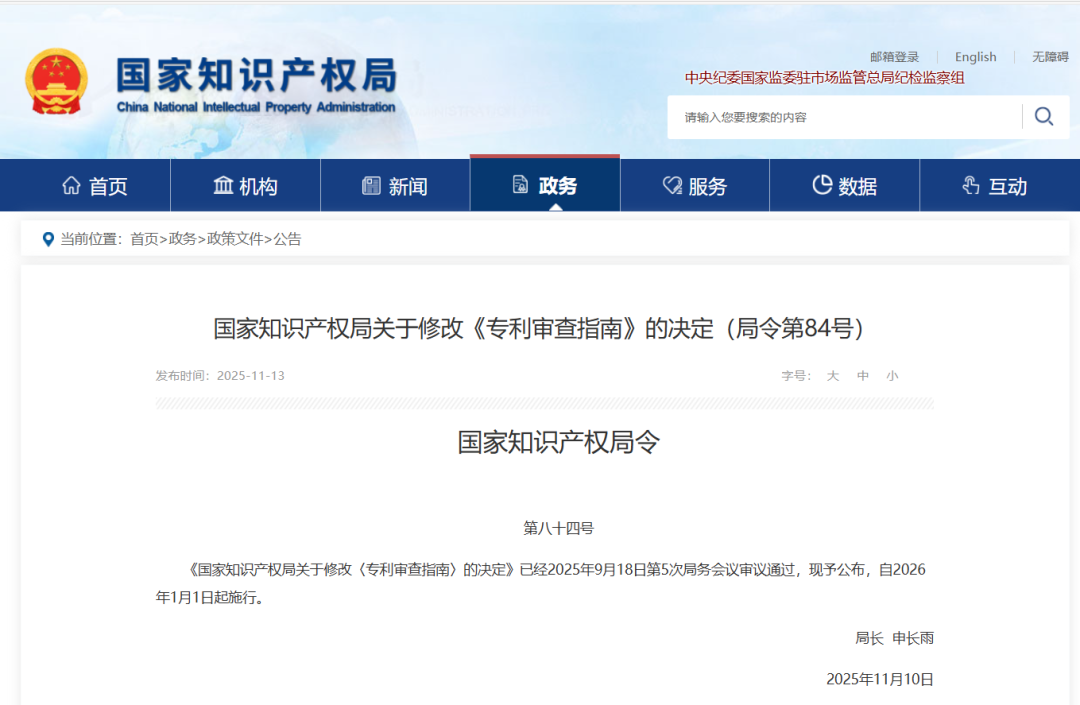The image size is (1080, 705).
Task: Click the location pin icon in breadcrumb
Action: click(x=48, y=239)
